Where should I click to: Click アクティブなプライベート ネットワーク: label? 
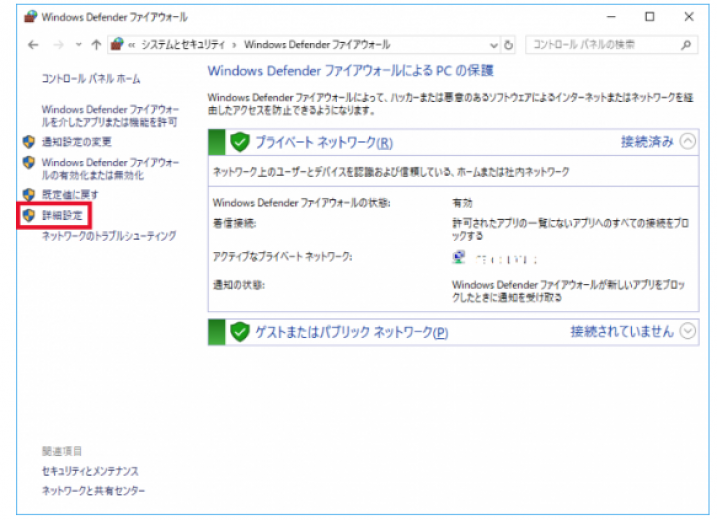(x=283, y=257)
